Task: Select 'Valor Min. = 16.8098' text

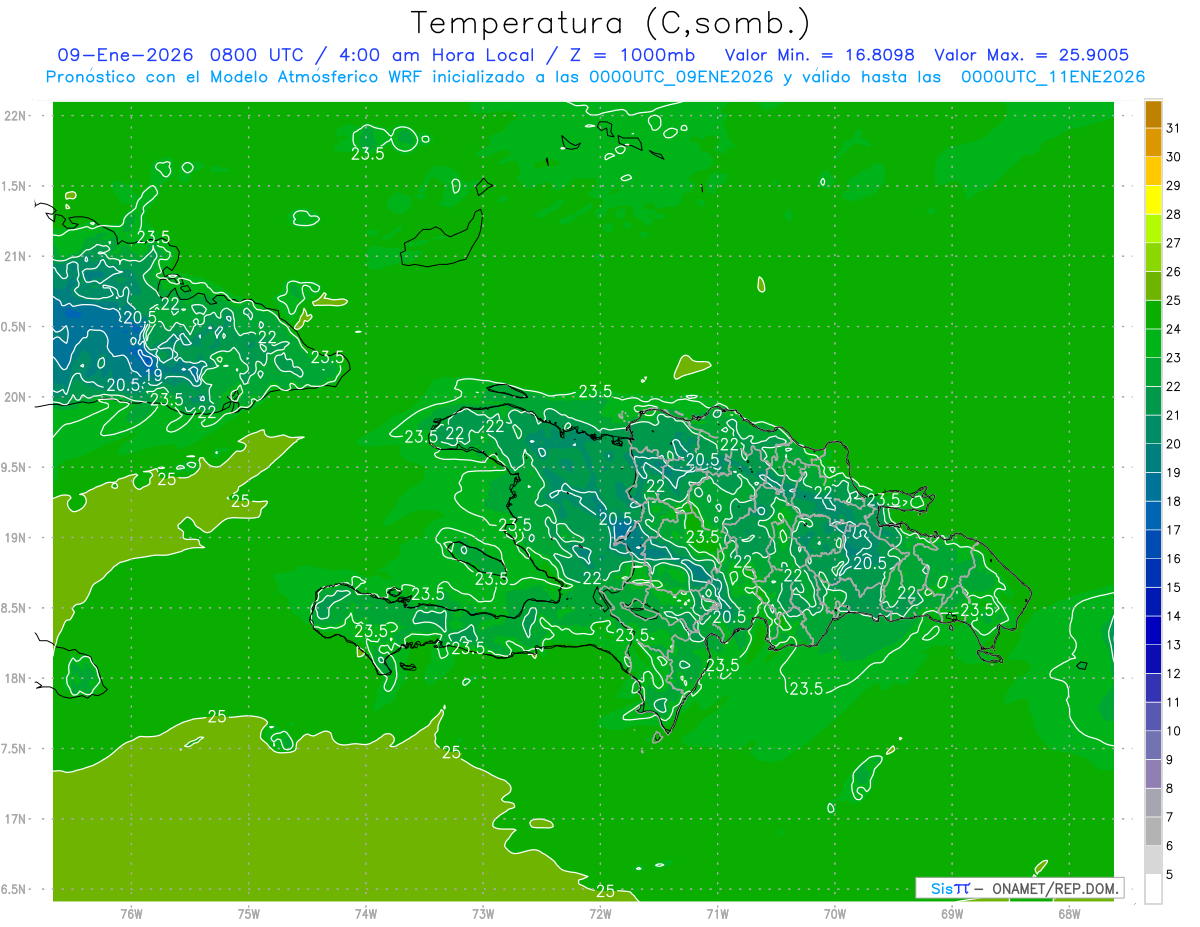Action: tap(820, 54)
